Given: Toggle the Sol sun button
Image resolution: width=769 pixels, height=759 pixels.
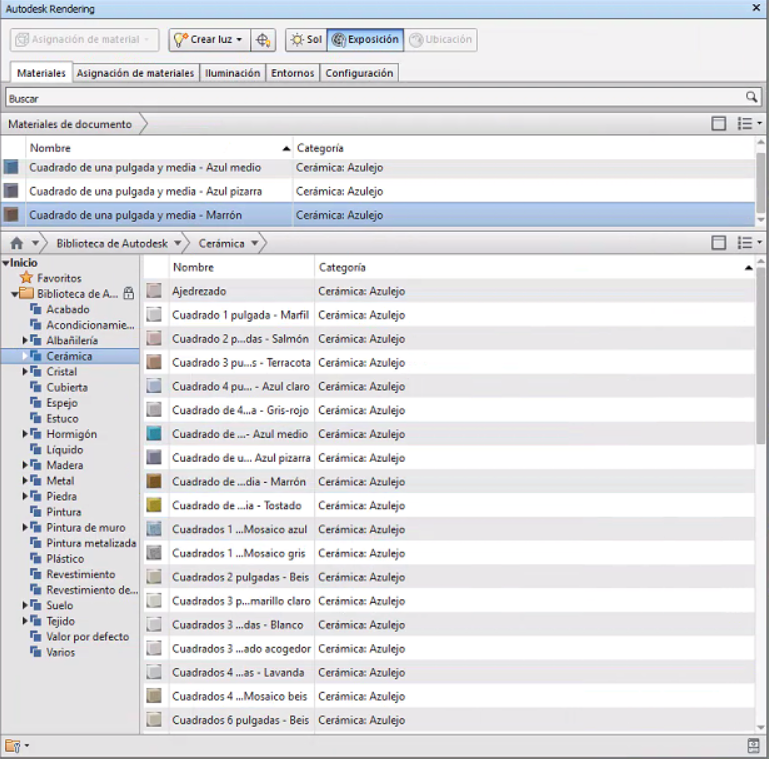Looking at the screenshot, I should [x=307, y=40].
